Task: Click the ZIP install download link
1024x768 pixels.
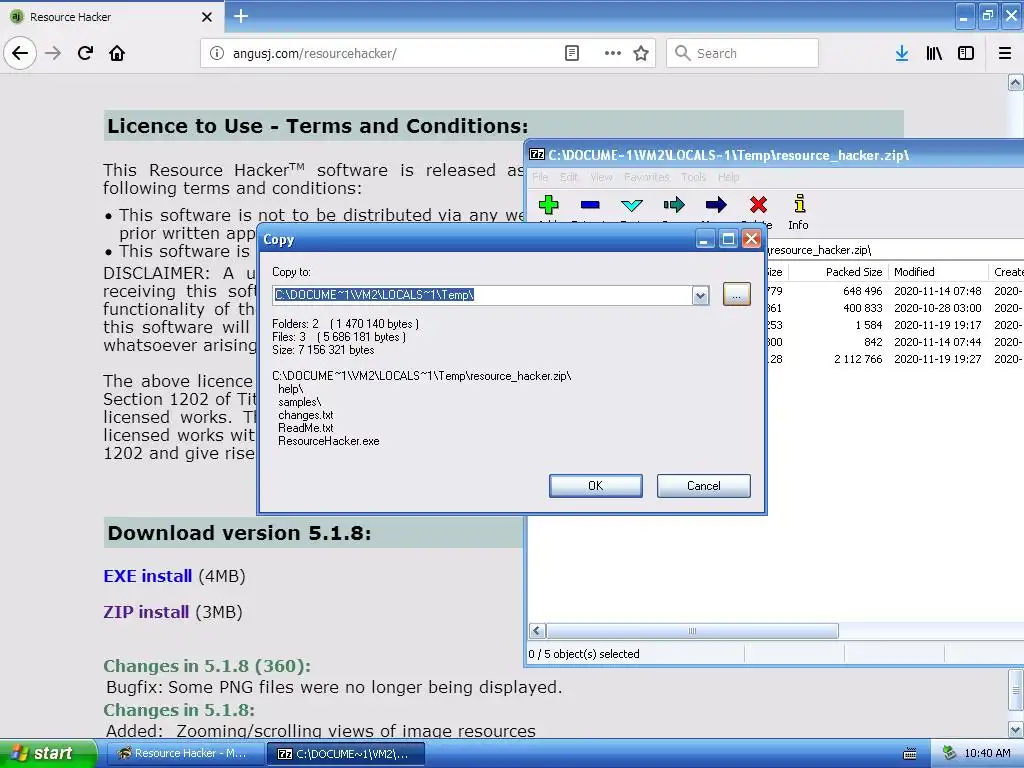Action: tap(146, 612)
